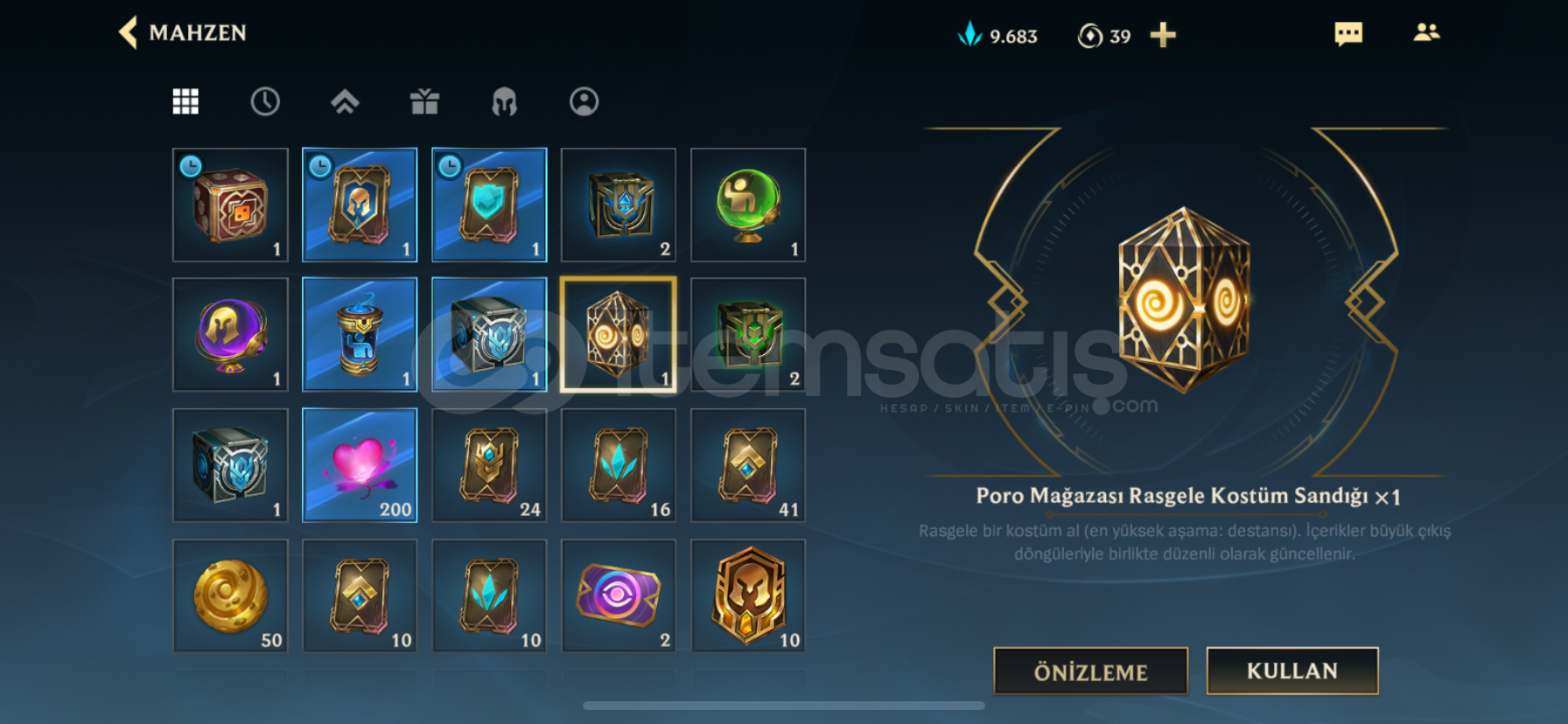Open the chat messages icon

1348,34
